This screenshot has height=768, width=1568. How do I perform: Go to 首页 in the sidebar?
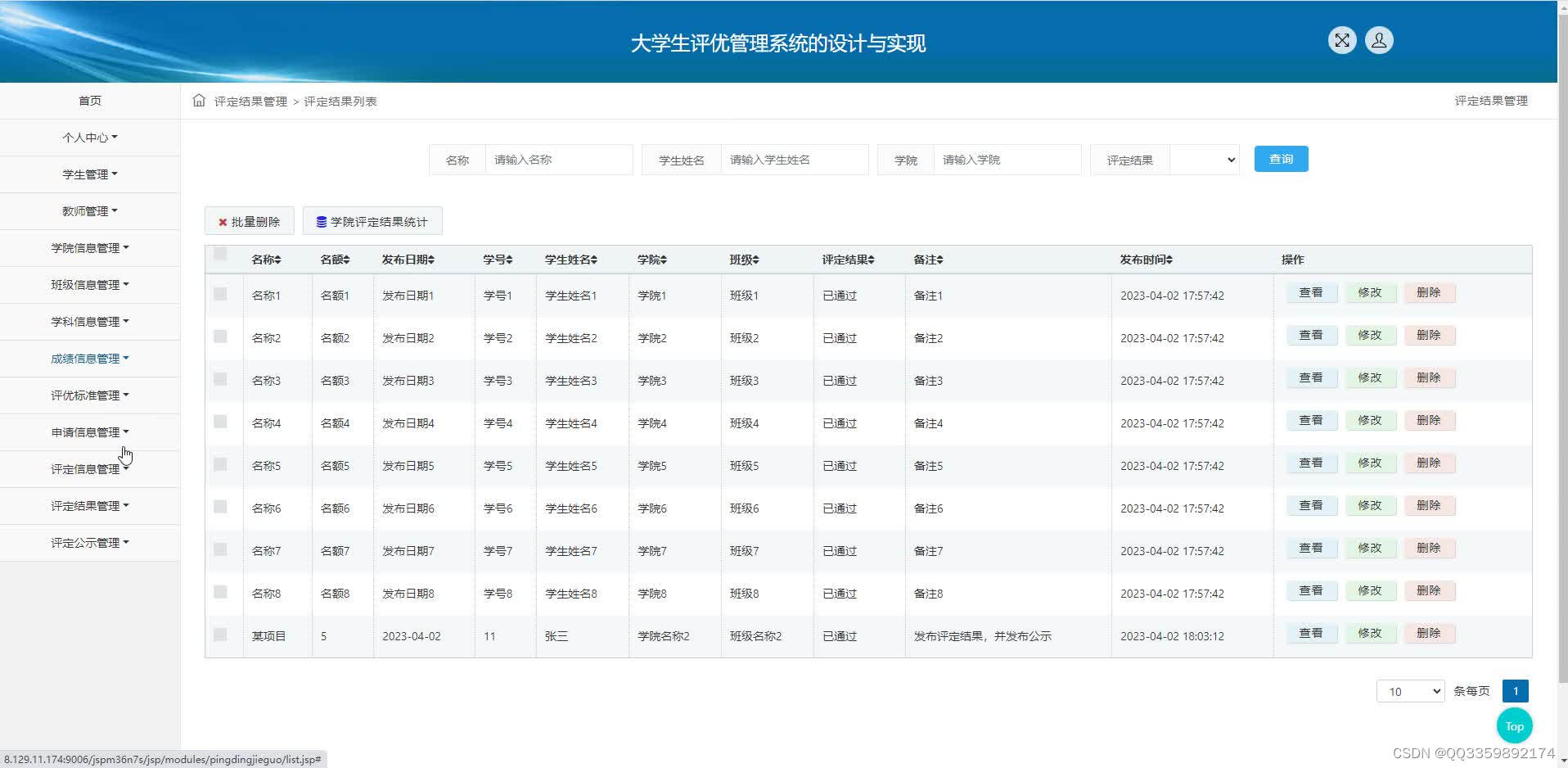(x=90, y=101)
